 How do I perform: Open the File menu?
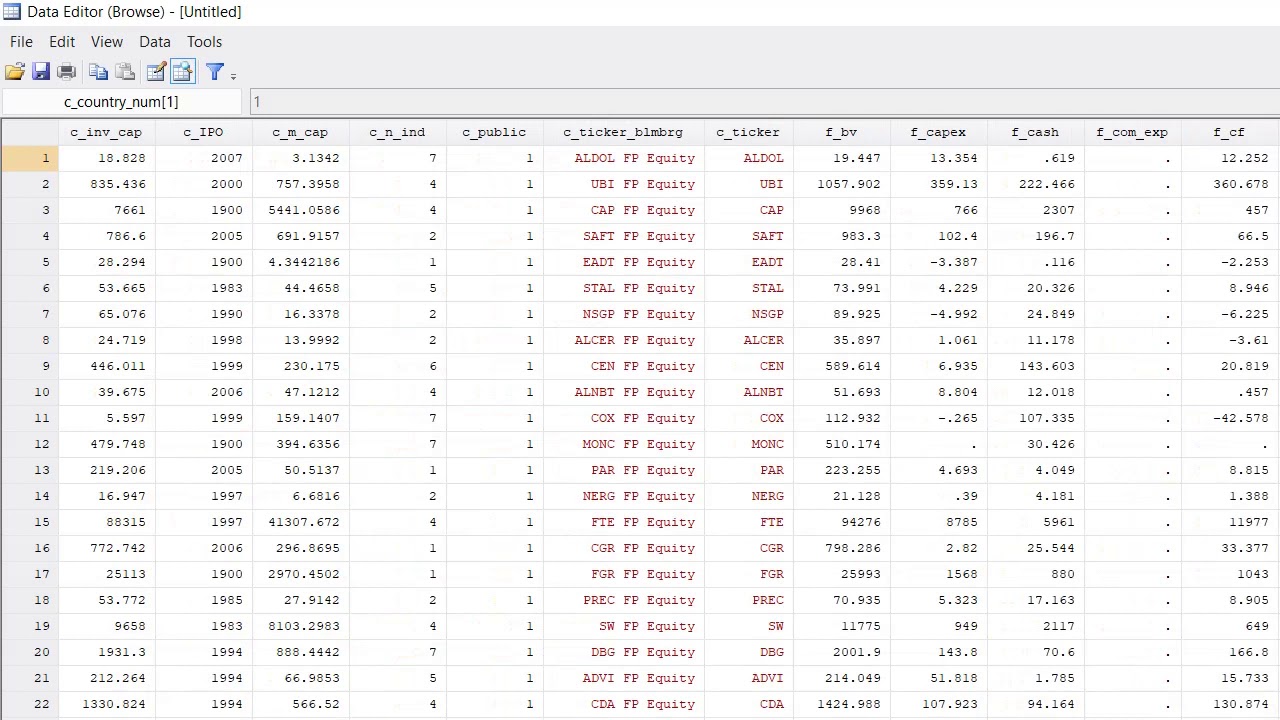[x=21, y=42]
